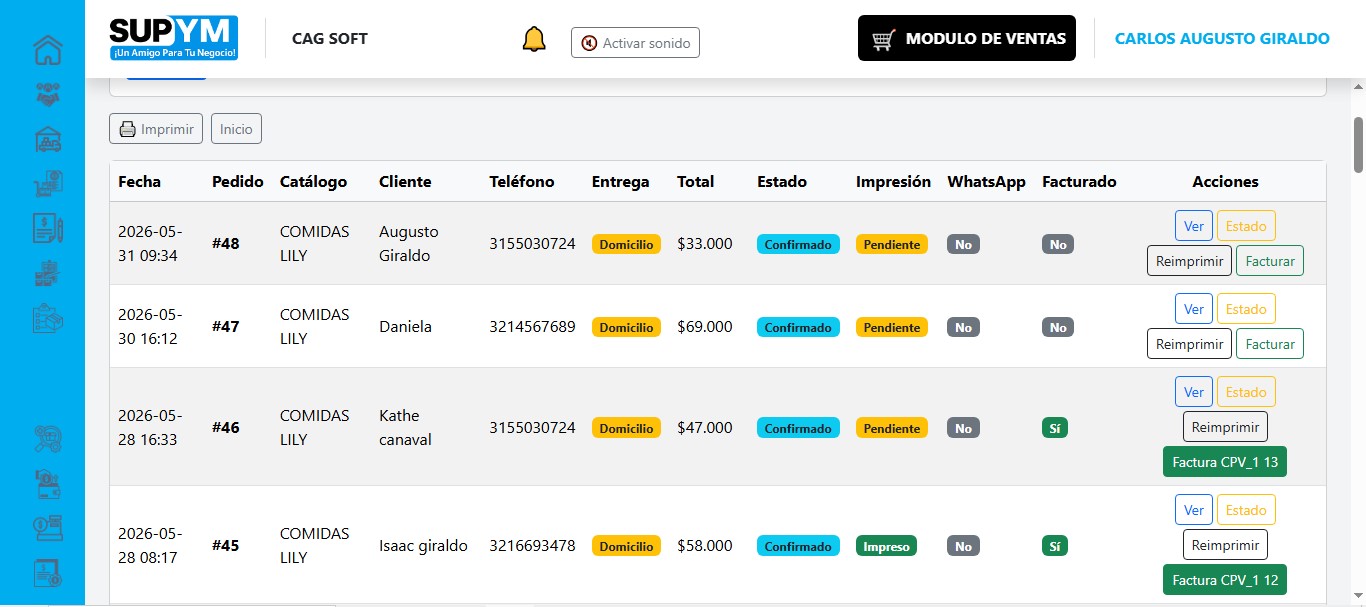Click the total $33.000
The width and height of the screenshot is (1366, 607).
tap(705, 244)
